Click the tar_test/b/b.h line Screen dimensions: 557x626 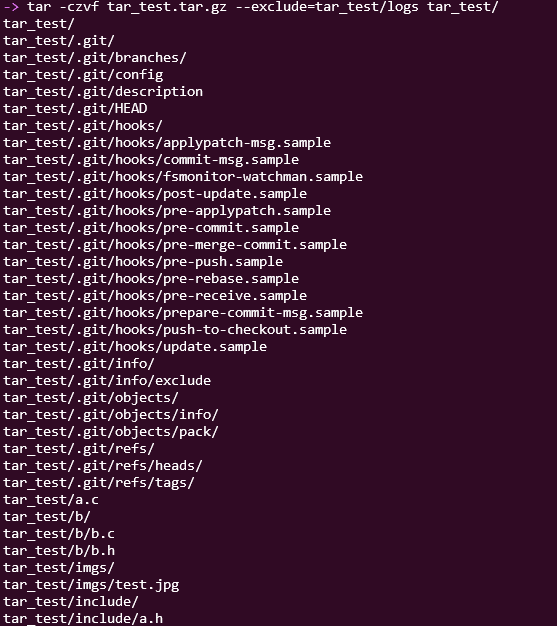pos(59,551)
